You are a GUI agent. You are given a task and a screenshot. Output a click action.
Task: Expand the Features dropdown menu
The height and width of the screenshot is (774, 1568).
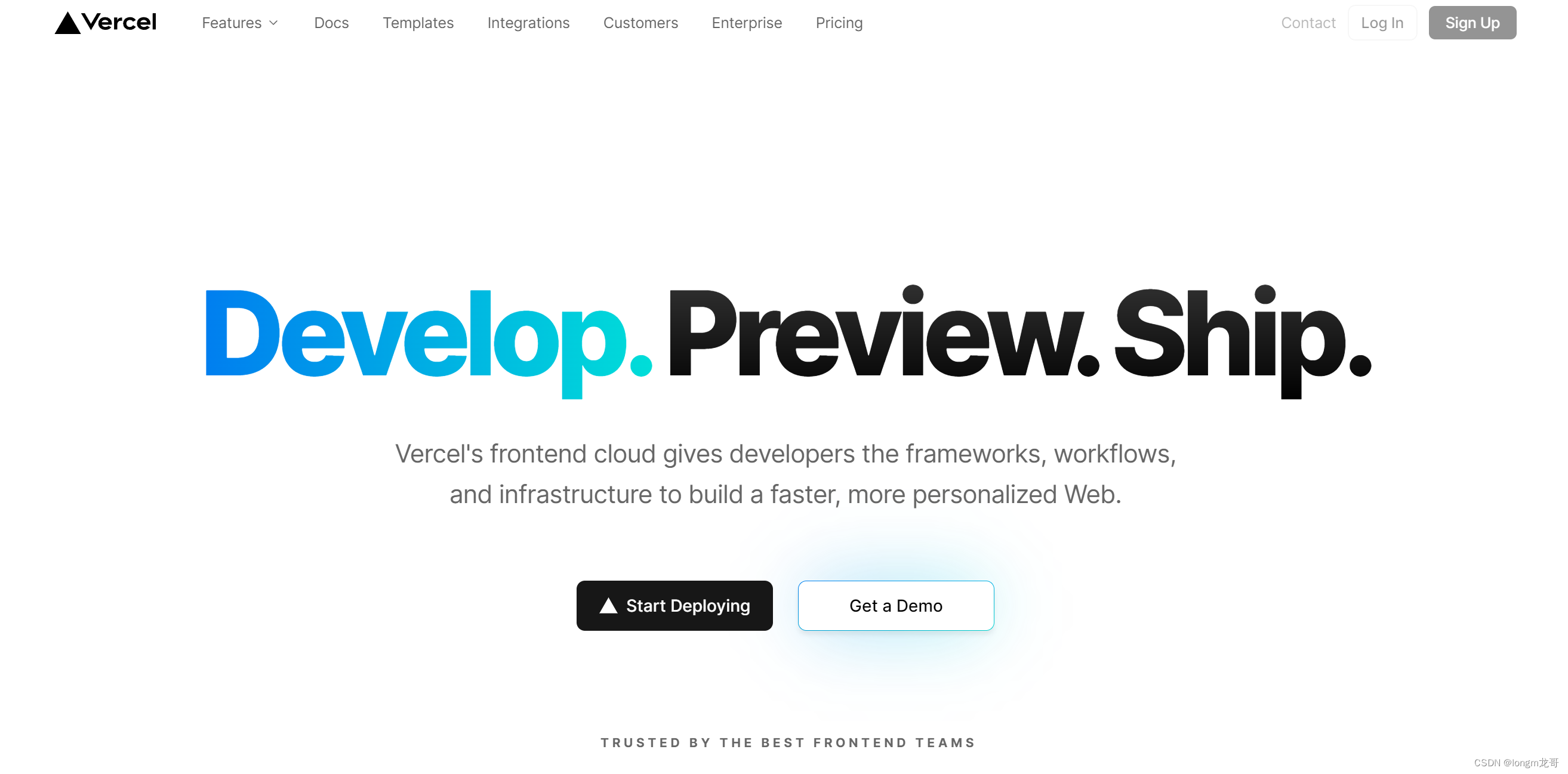(x=237, y=22)
